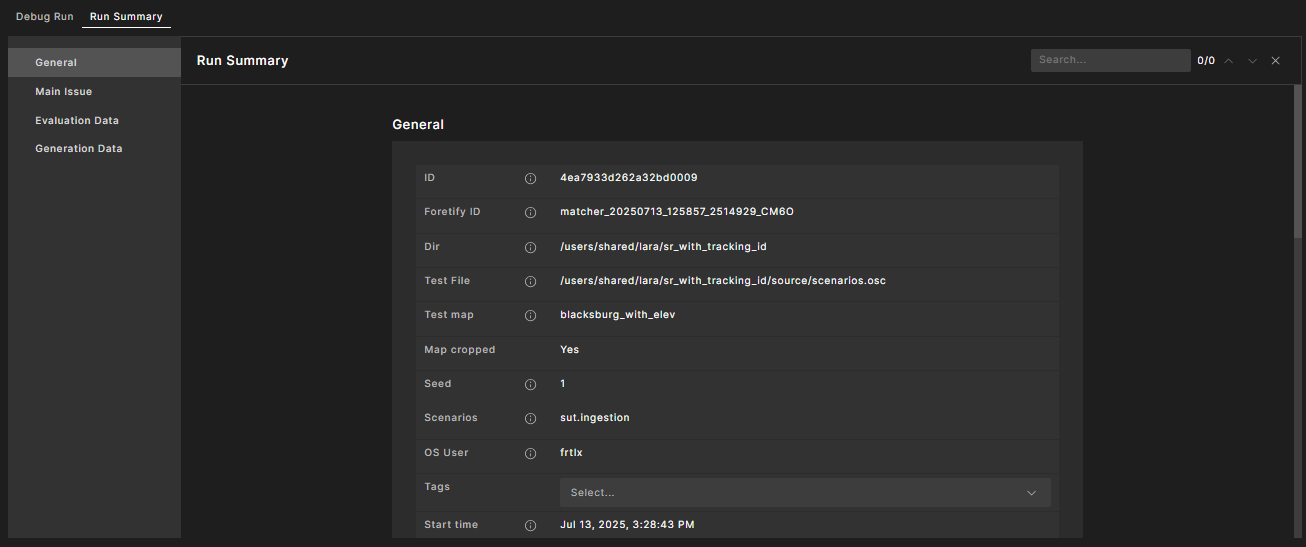Click info icon beside OS User
Screen dimensions: 1306x547
coord(531,454)
